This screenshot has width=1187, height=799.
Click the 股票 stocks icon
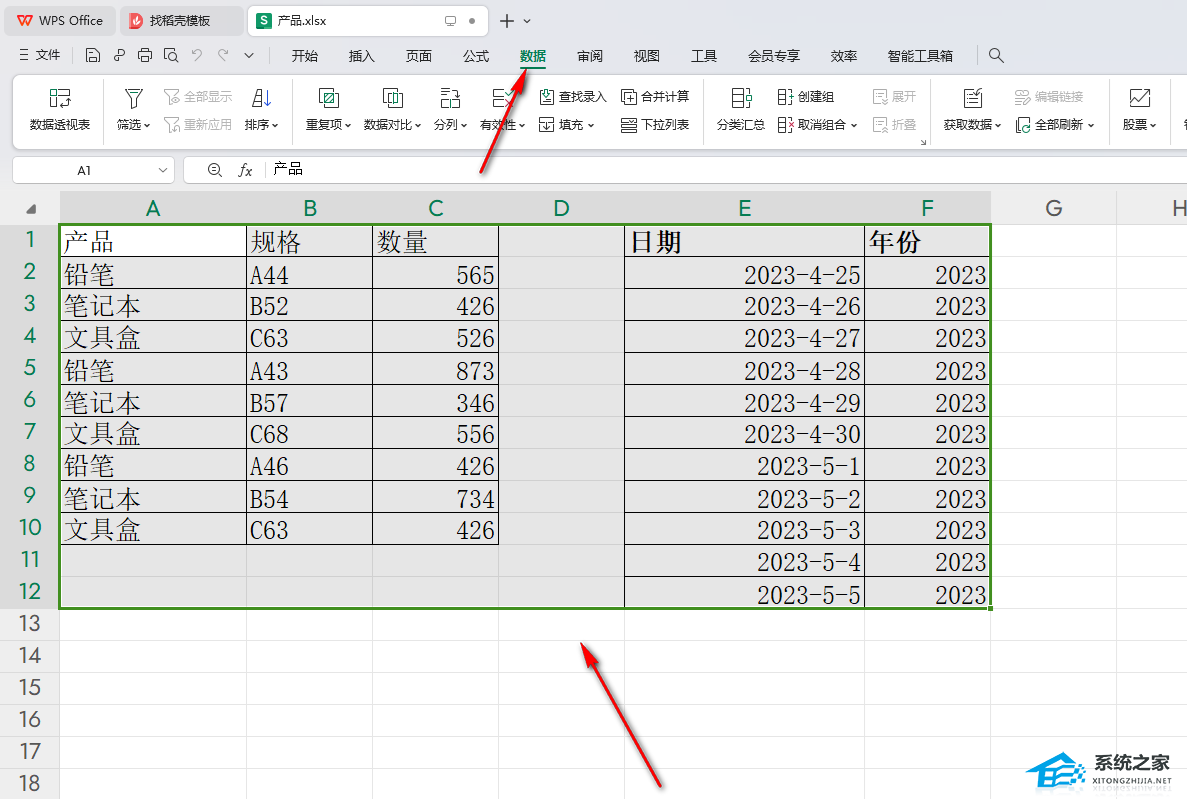click(1139, 98)
